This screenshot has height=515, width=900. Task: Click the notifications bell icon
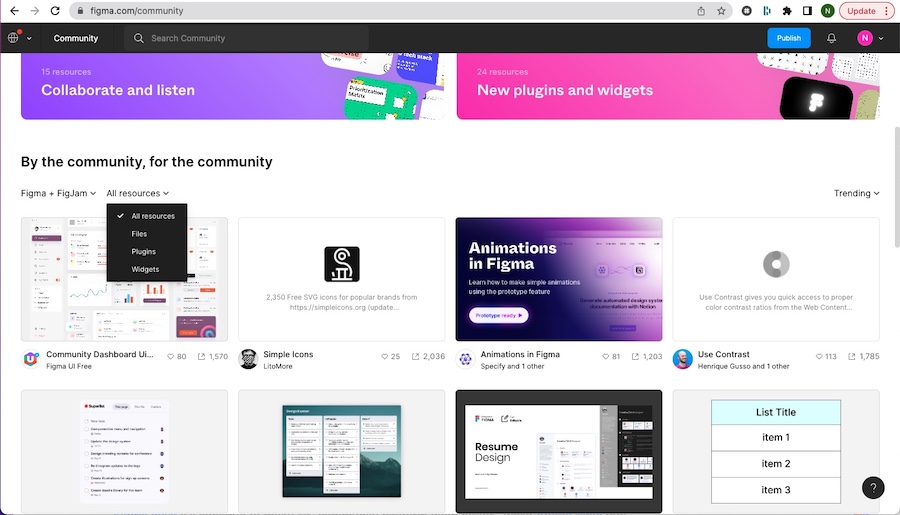(831, 38)
